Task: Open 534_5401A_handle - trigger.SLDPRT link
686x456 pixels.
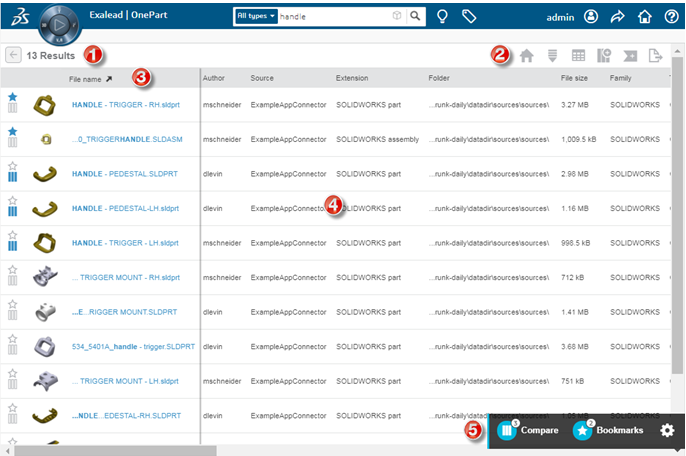Action: click(133, 347)
